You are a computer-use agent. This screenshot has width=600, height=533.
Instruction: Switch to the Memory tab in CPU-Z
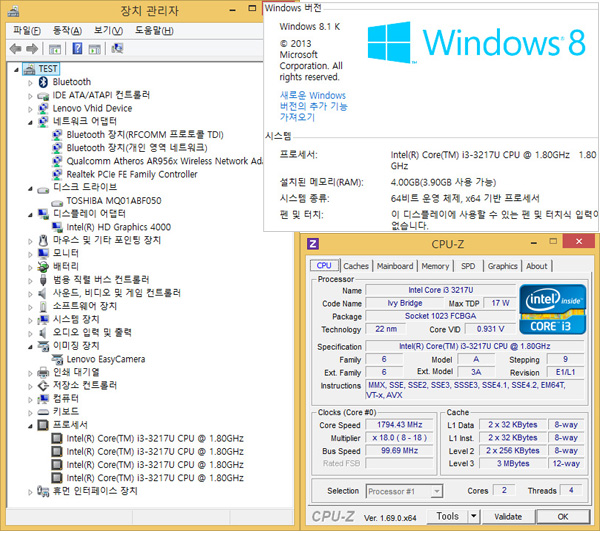435,266
